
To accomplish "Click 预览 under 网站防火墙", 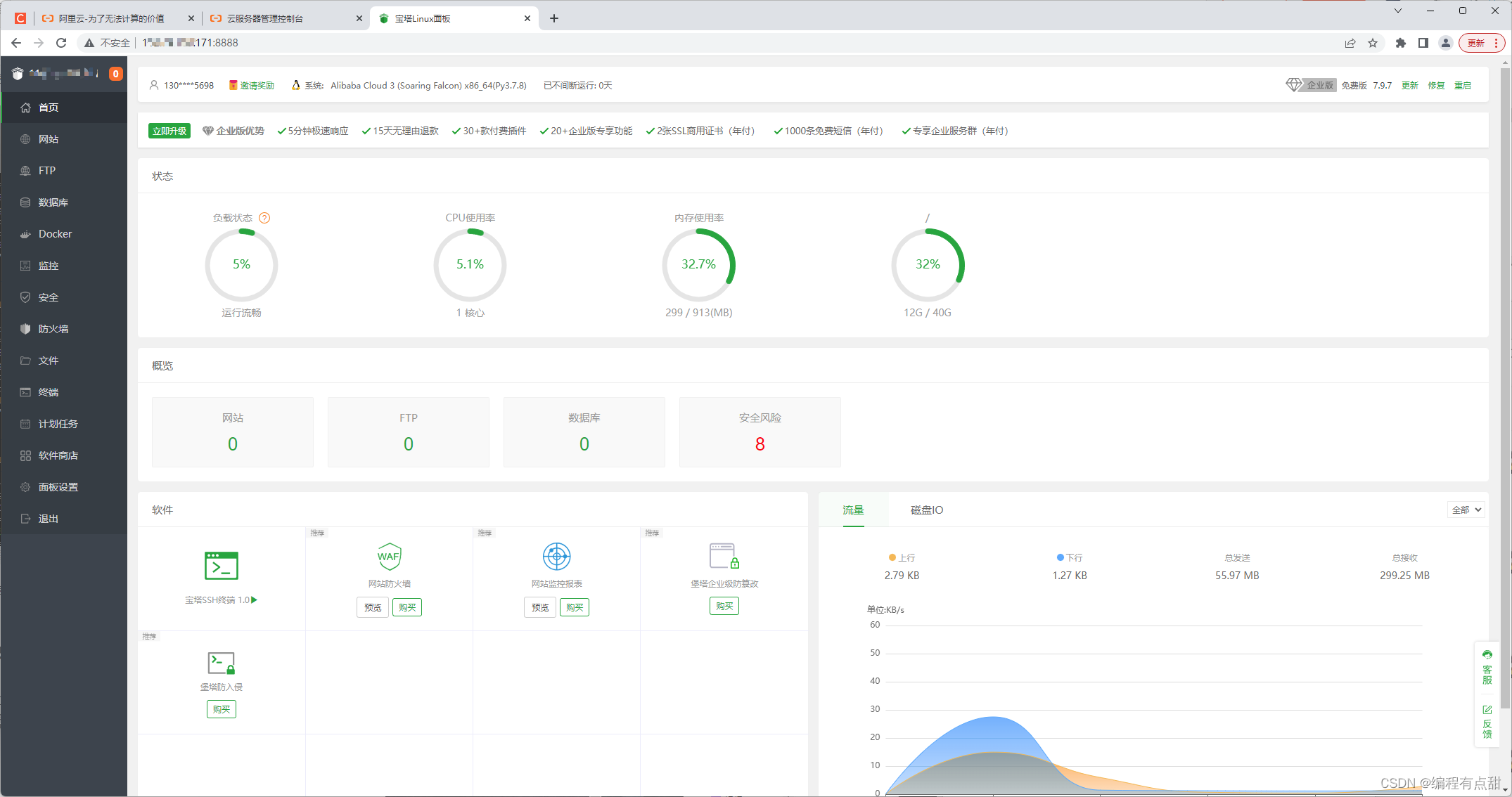I will click(373, 608).
